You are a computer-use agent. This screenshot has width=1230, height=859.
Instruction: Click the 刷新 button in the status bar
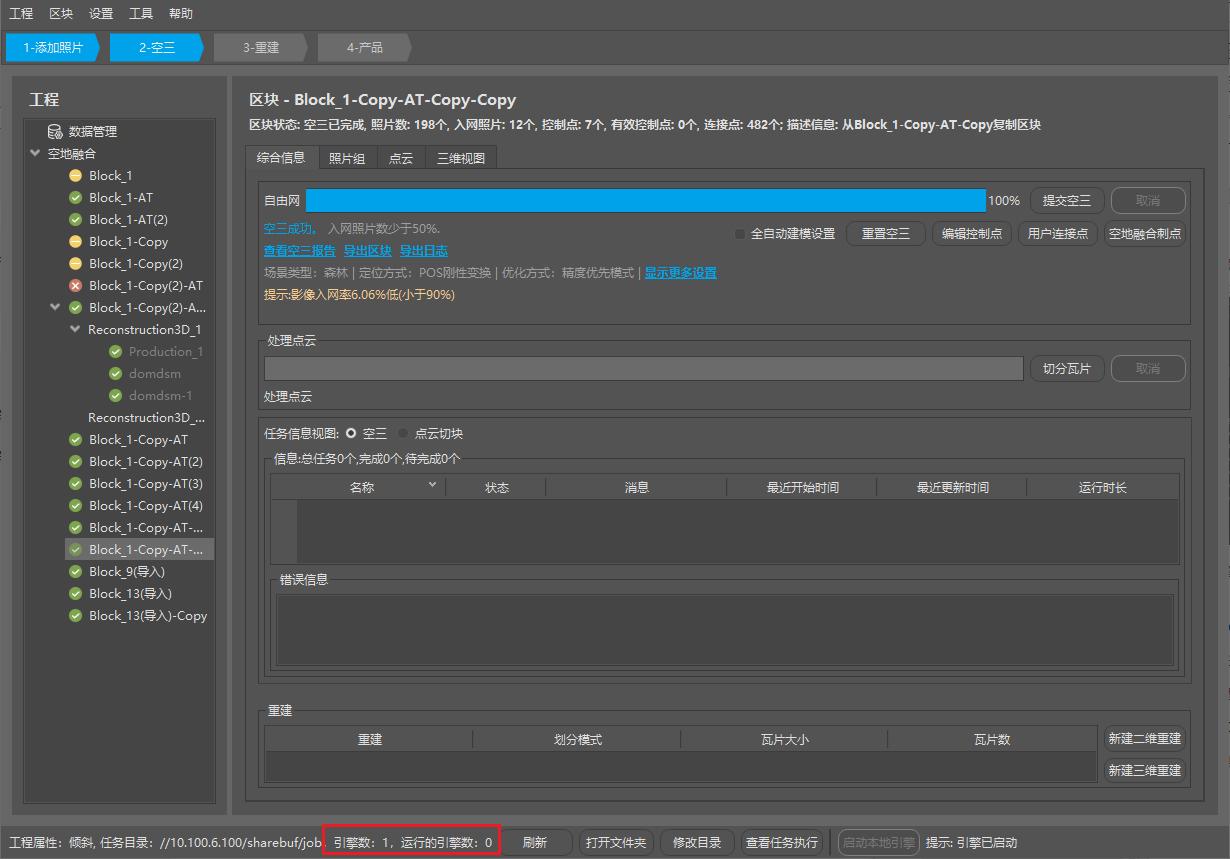click(x=535, y=843)
